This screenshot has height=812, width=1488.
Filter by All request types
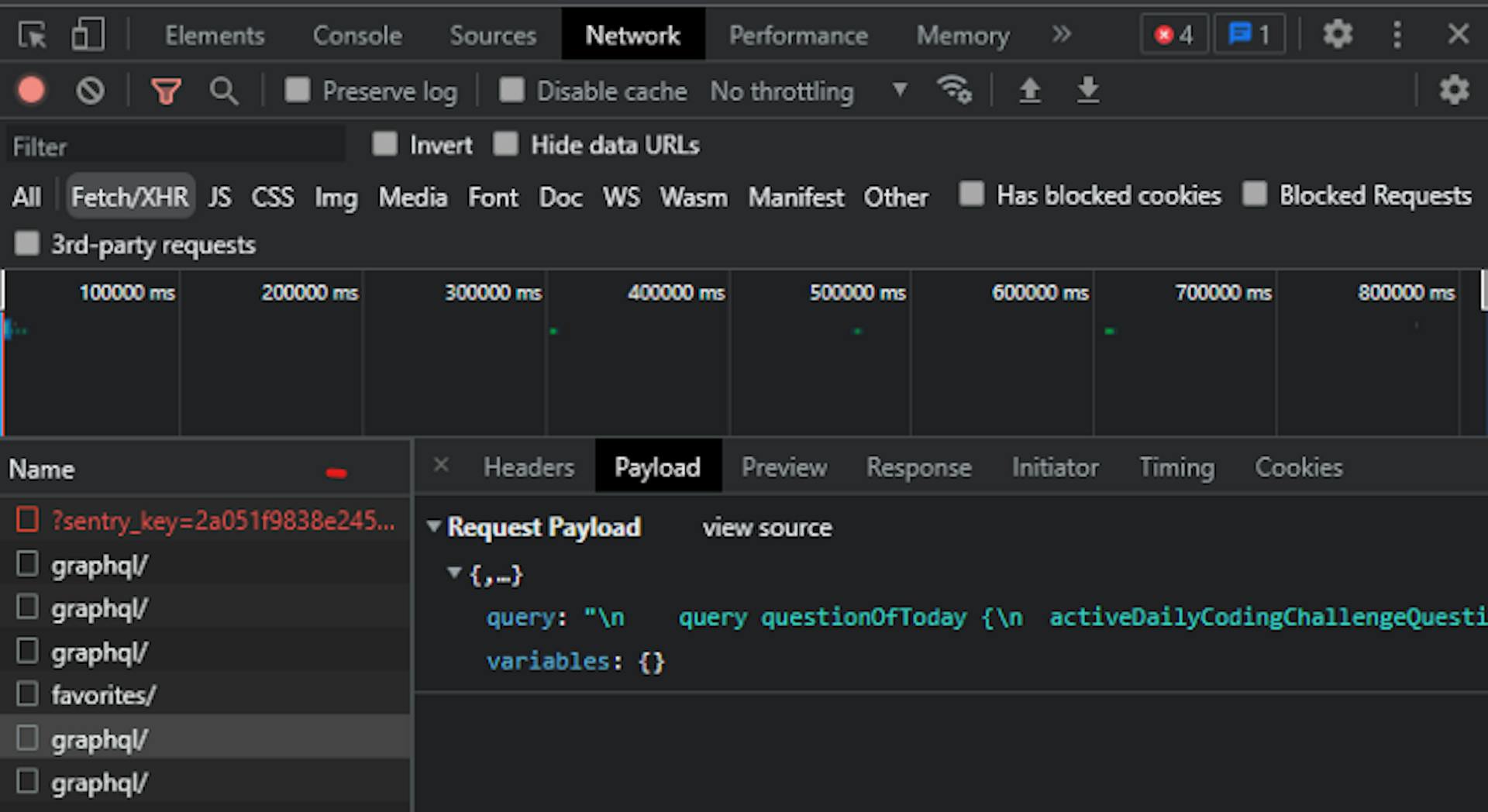click(26, 197)
